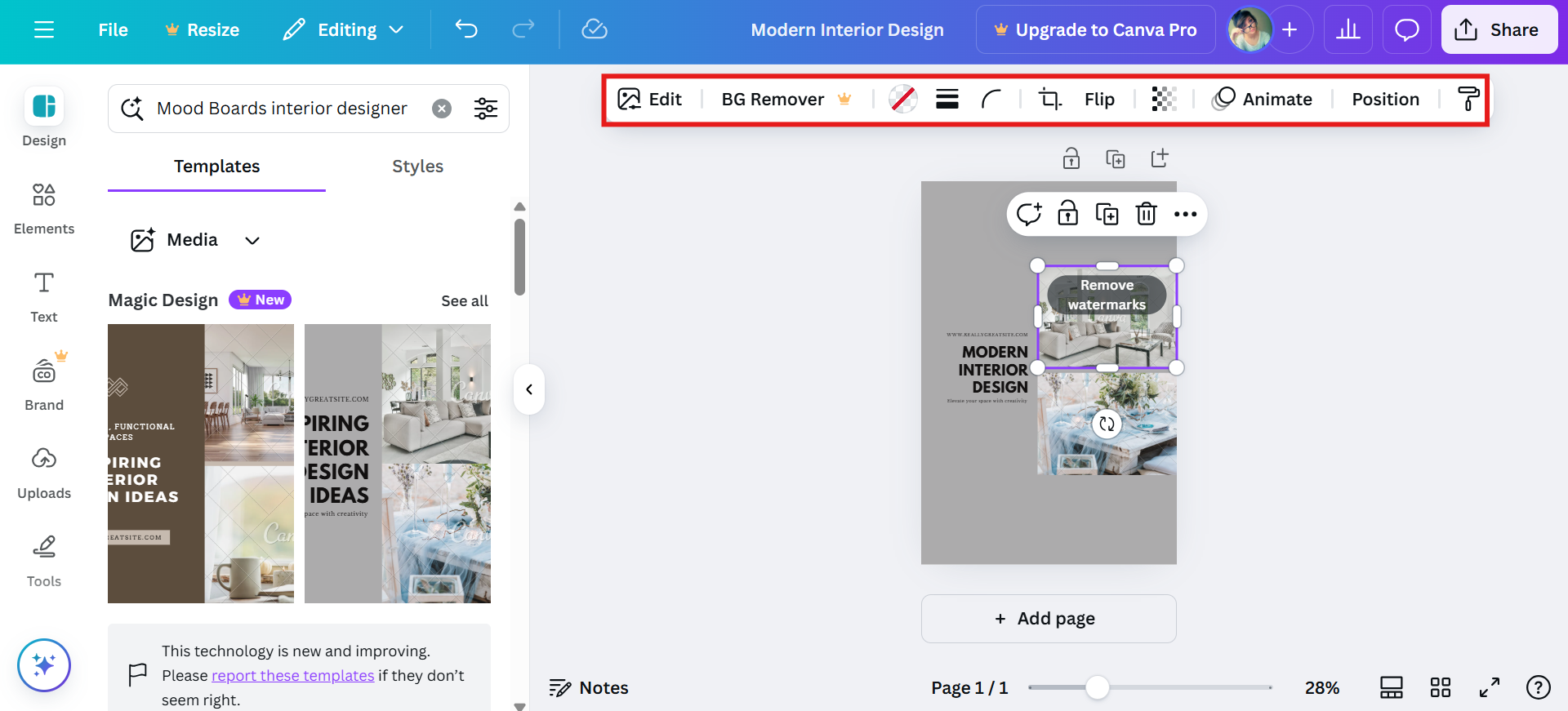Open the Tools sidebar panel
This screenshot has height=711, width=1568.
(44, 562)
